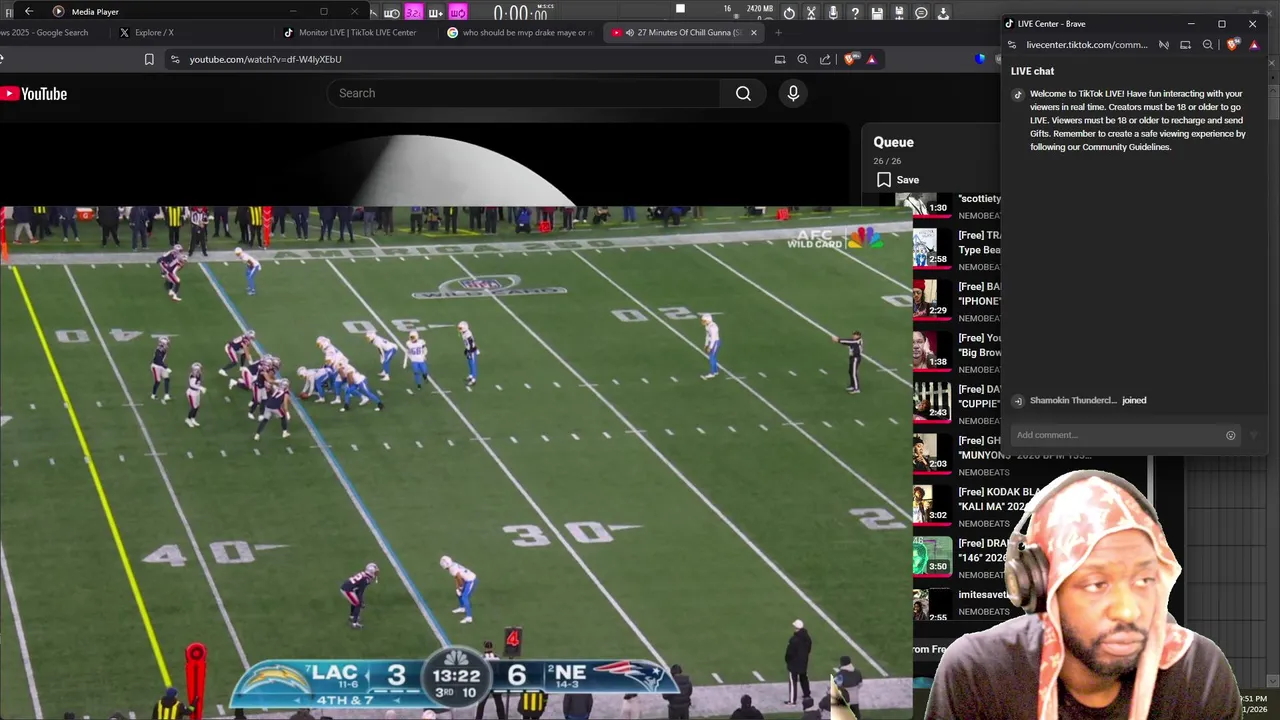Open Brave Shields on YouTube window

coord(851,59)
